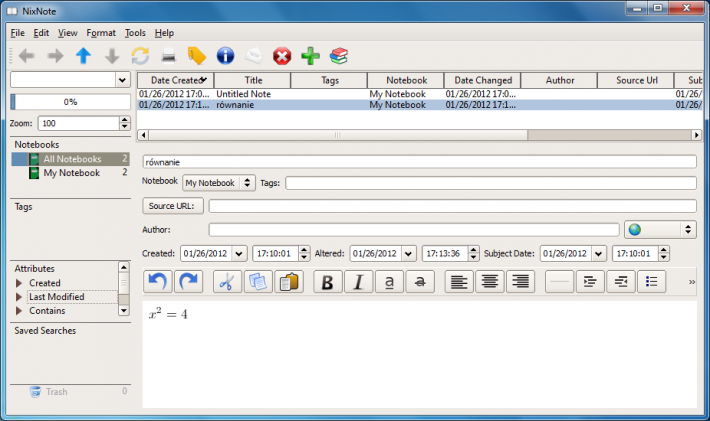Open the Altered date dropdown

tap(408, 254)
